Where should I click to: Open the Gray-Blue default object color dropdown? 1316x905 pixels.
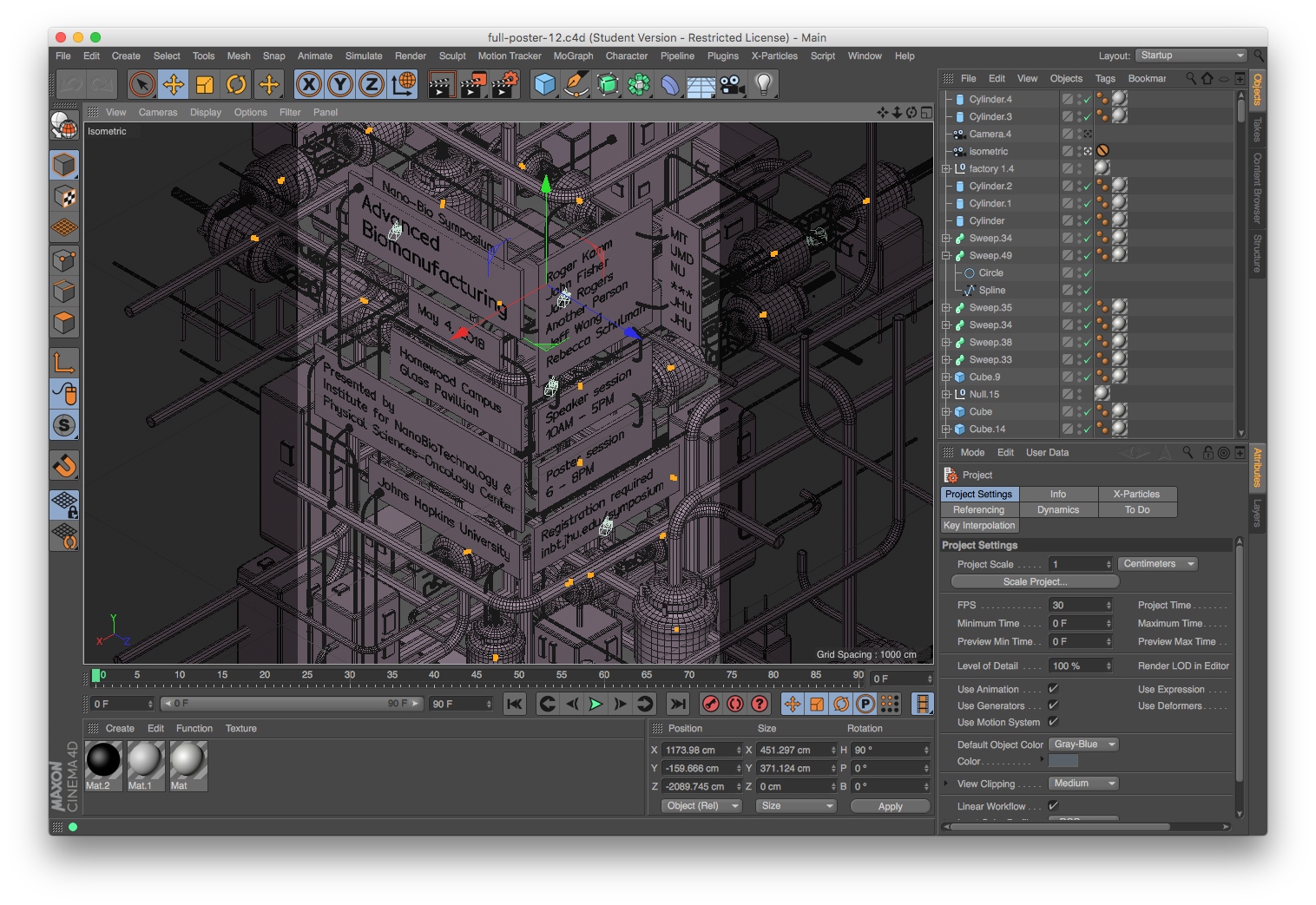coord(1082,744)
